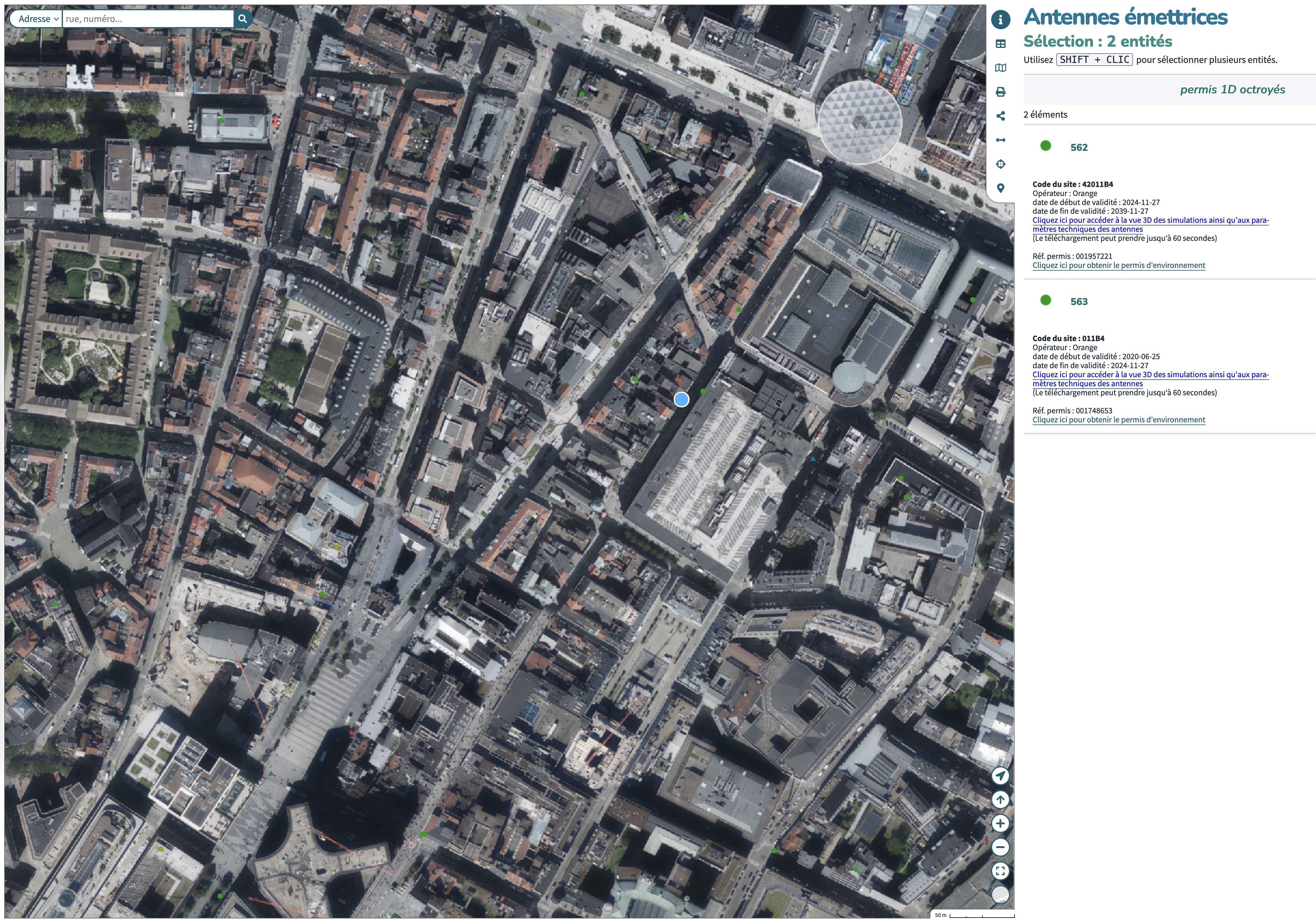
Task: Click 'Code du site : 42011B4' text
Action: 1072,184
